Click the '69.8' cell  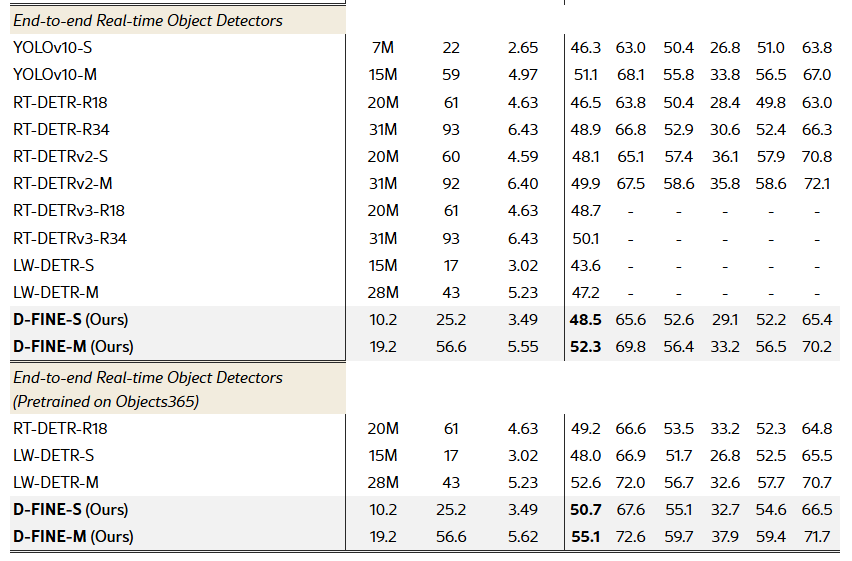coord(631,347)
